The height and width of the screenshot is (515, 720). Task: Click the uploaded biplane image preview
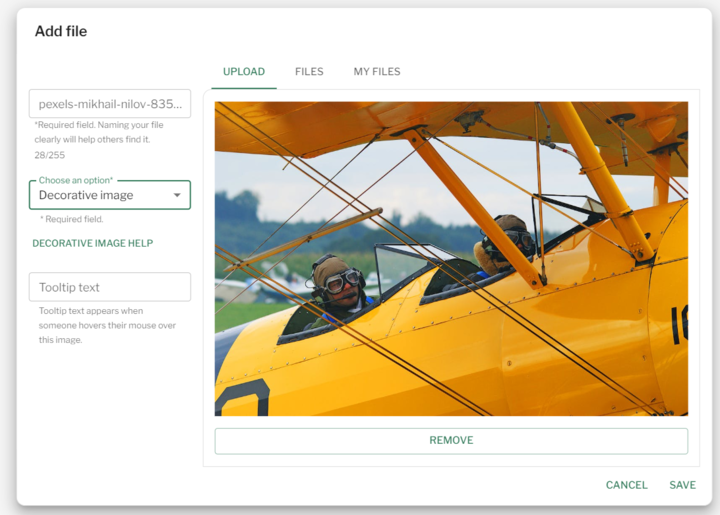coord(451,259)
